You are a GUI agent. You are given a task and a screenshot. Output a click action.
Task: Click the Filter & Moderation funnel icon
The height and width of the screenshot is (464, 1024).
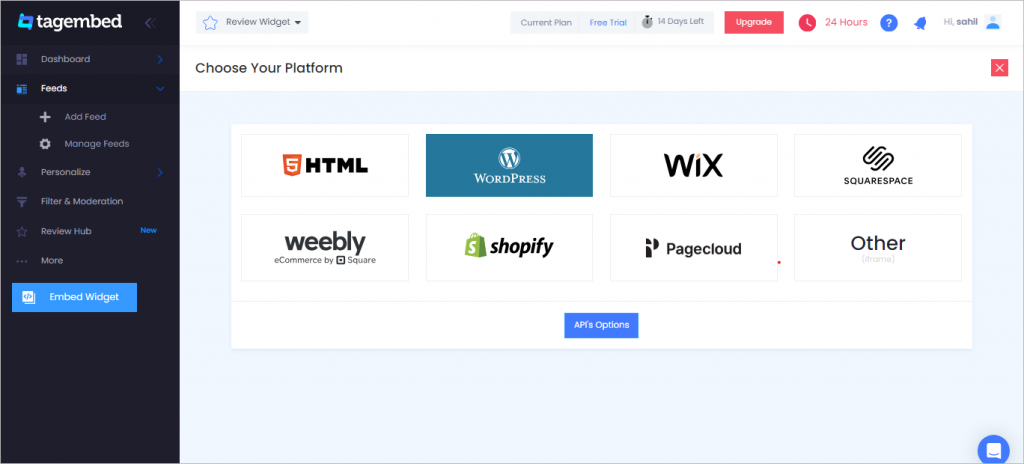click(22, 202)
